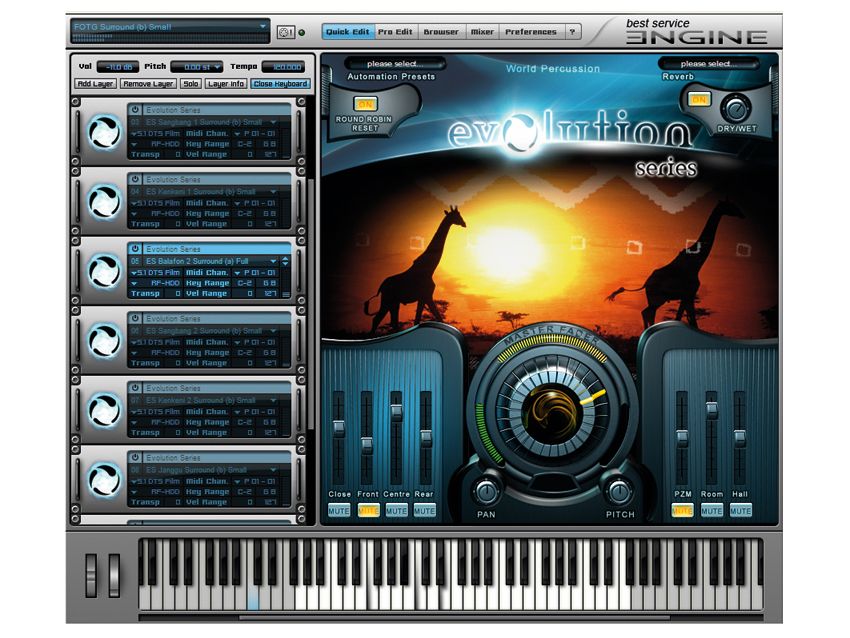Screen dimensions: 850x638
Task: Switch to Quick Edit tab
Action: coord(348,32)
